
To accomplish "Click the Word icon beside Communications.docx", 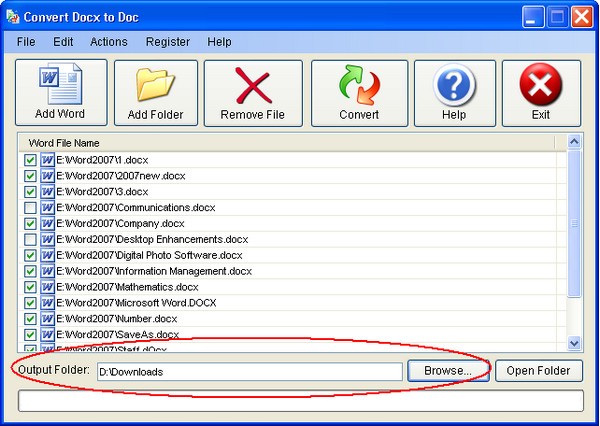I will coord(47,207).
